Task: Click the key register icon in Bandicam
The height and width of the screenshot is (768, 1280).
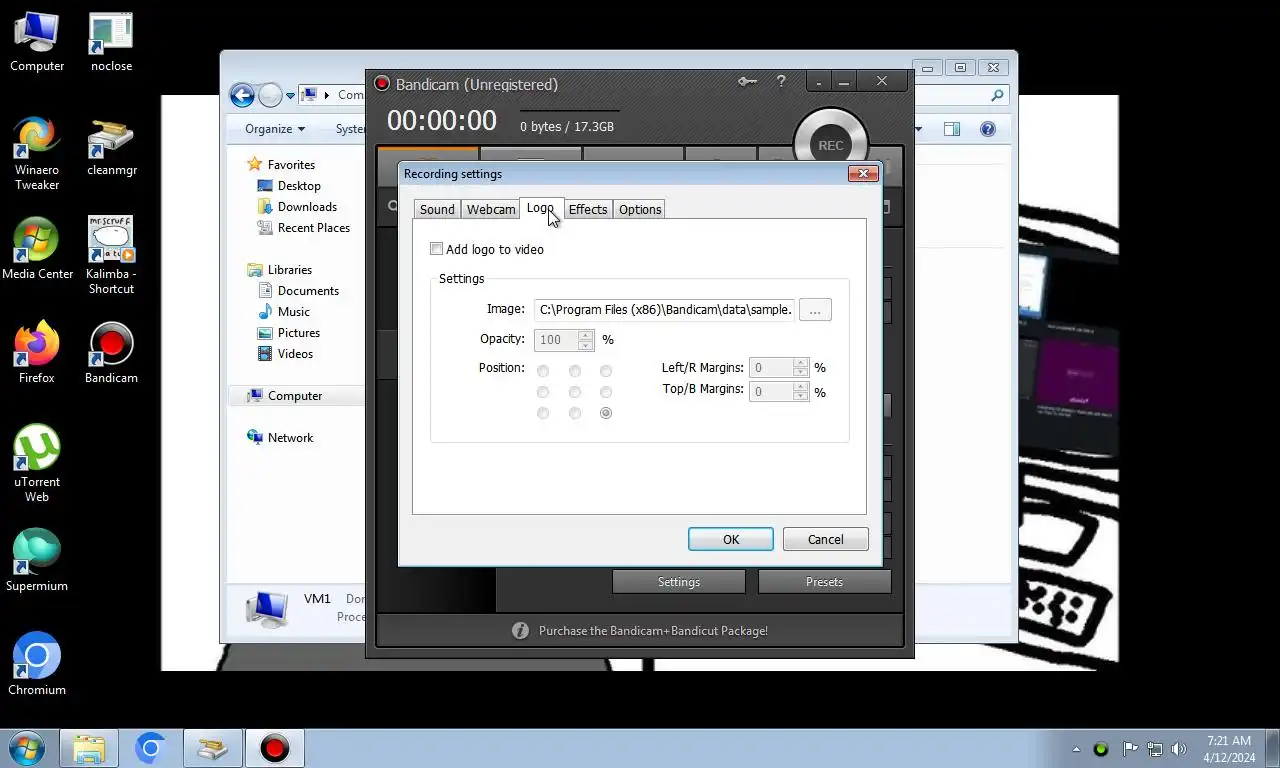Action: pos(747,82)
